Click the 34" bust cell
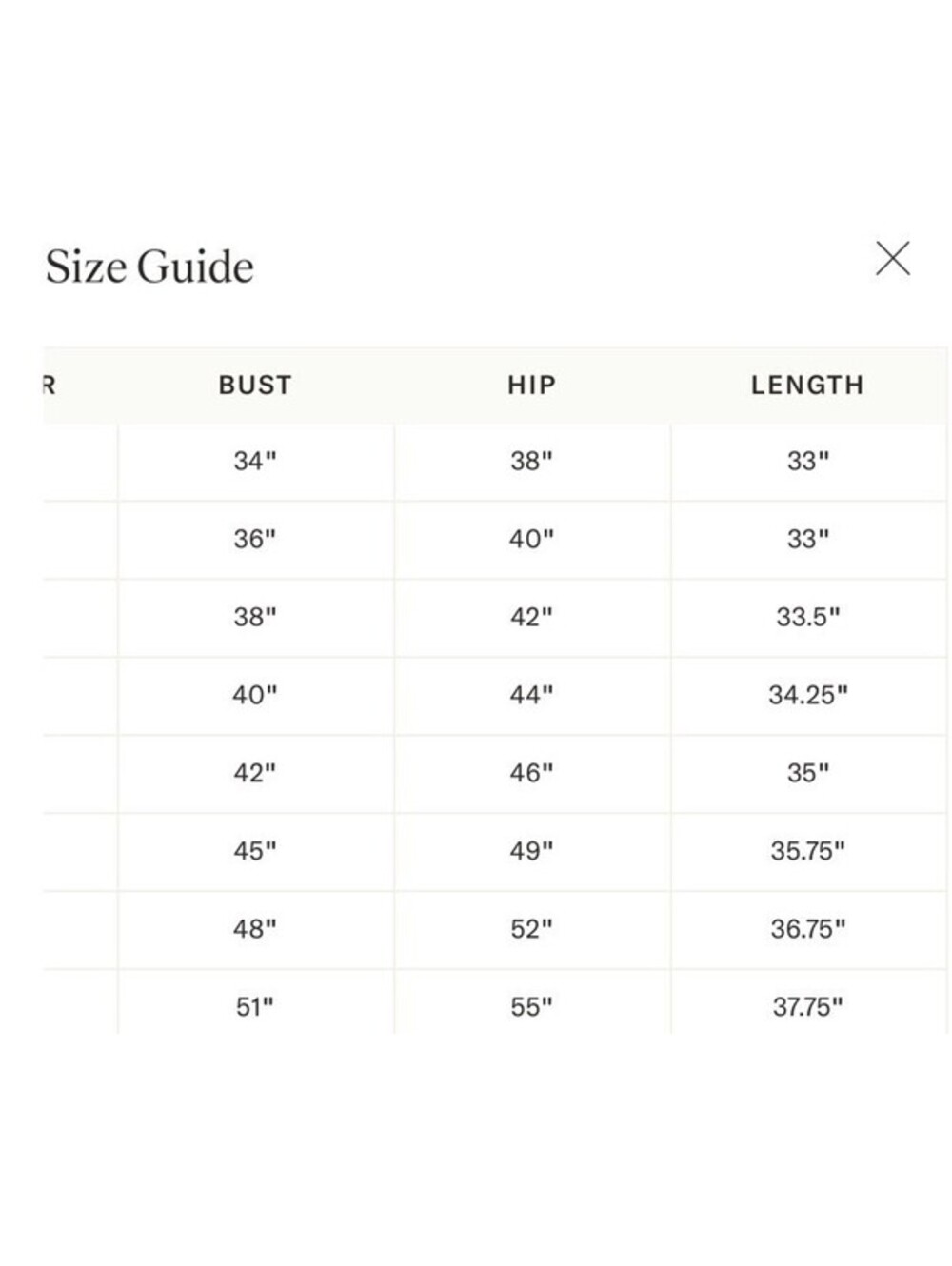The height and width of the screenshot is (1266, 952). coord(255,462)
